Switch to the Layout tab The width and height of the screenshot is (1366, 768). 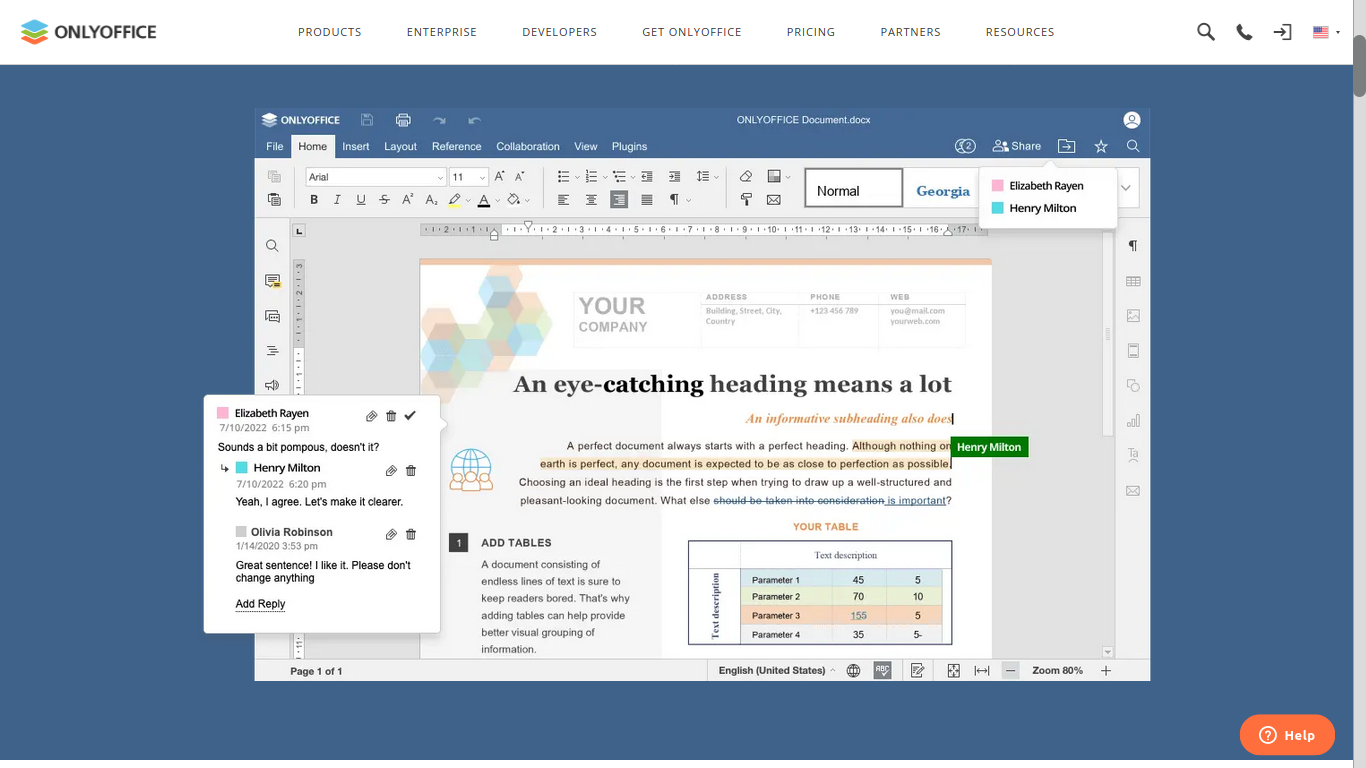point(400,146)
